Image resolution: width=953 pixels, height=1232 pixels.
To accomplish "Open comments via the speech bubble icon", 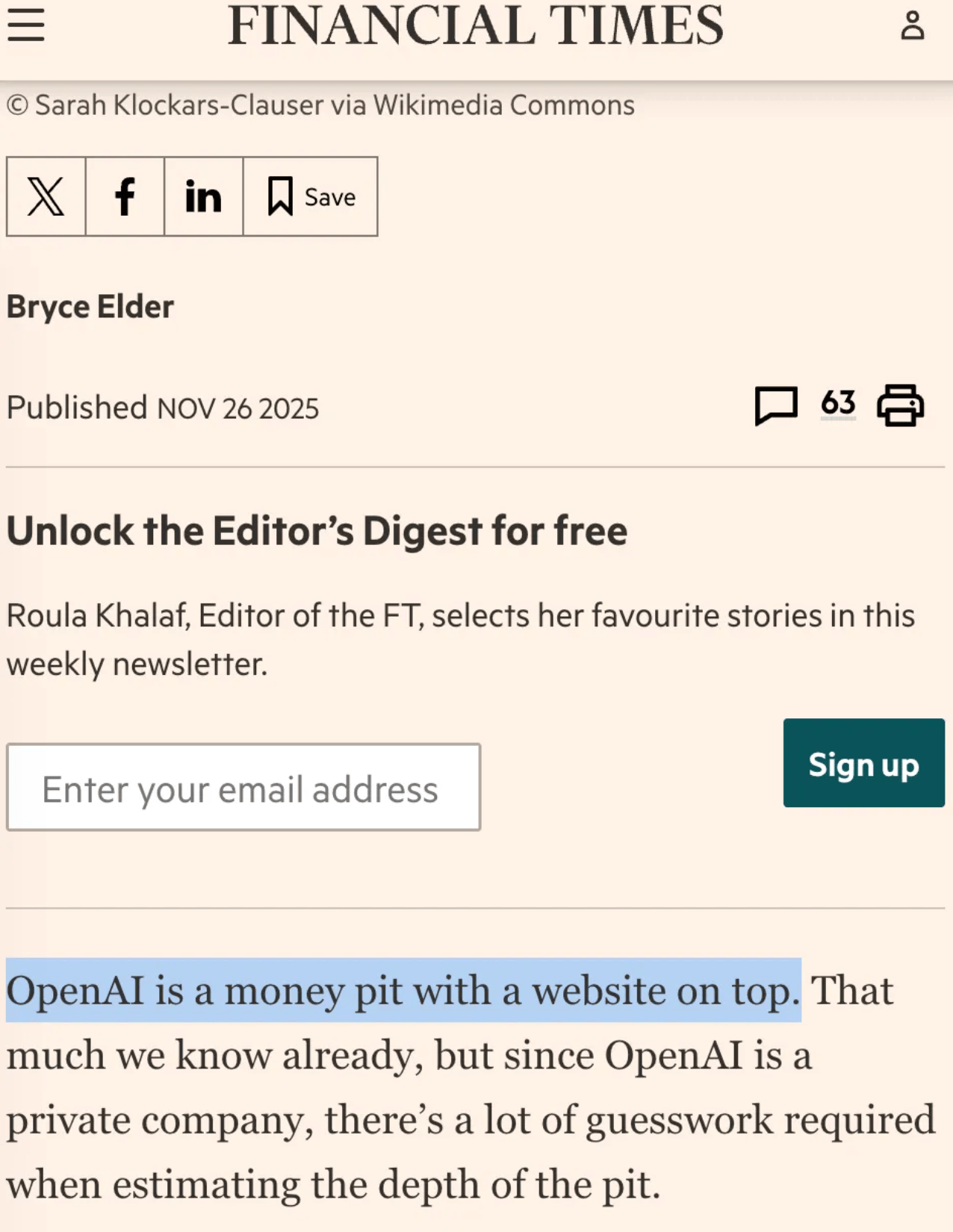I will 775,404.
